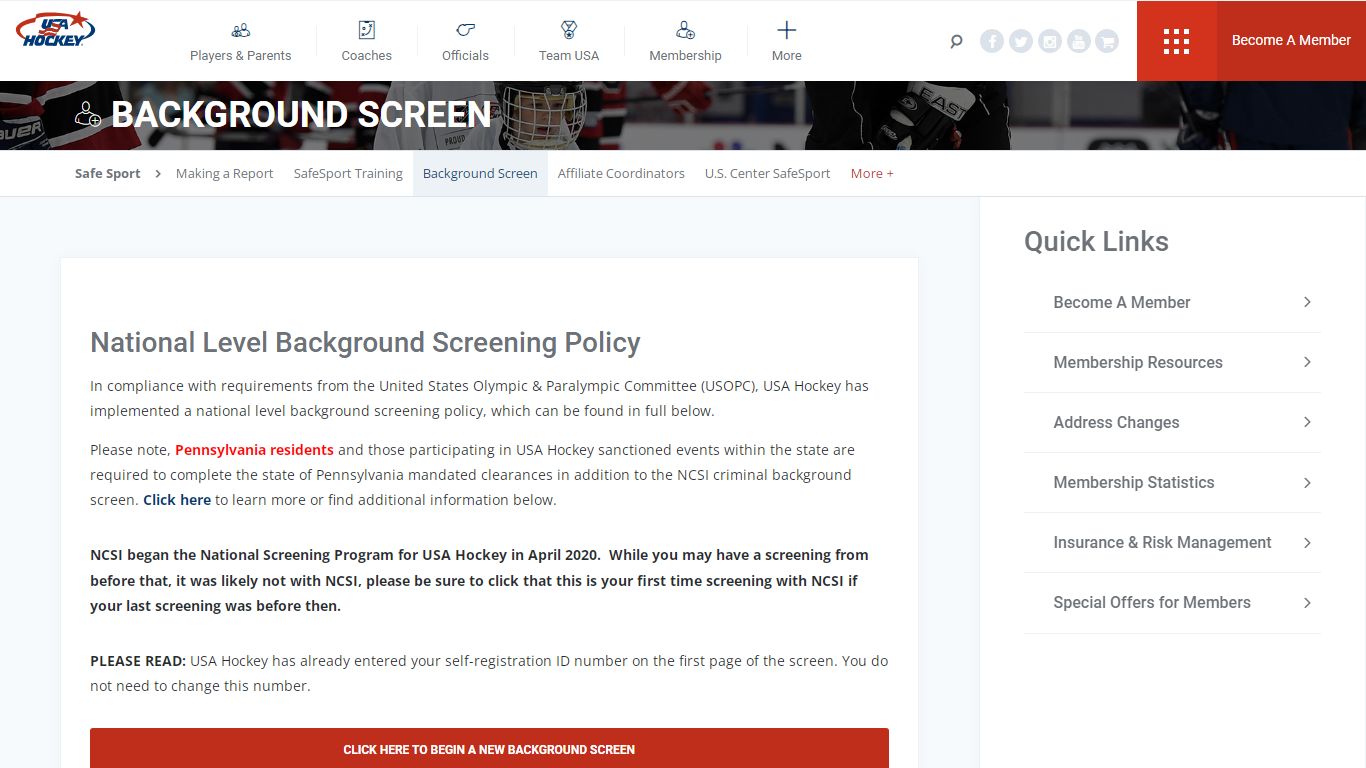Click chevron beside Membership Resources

[1307, 362]
